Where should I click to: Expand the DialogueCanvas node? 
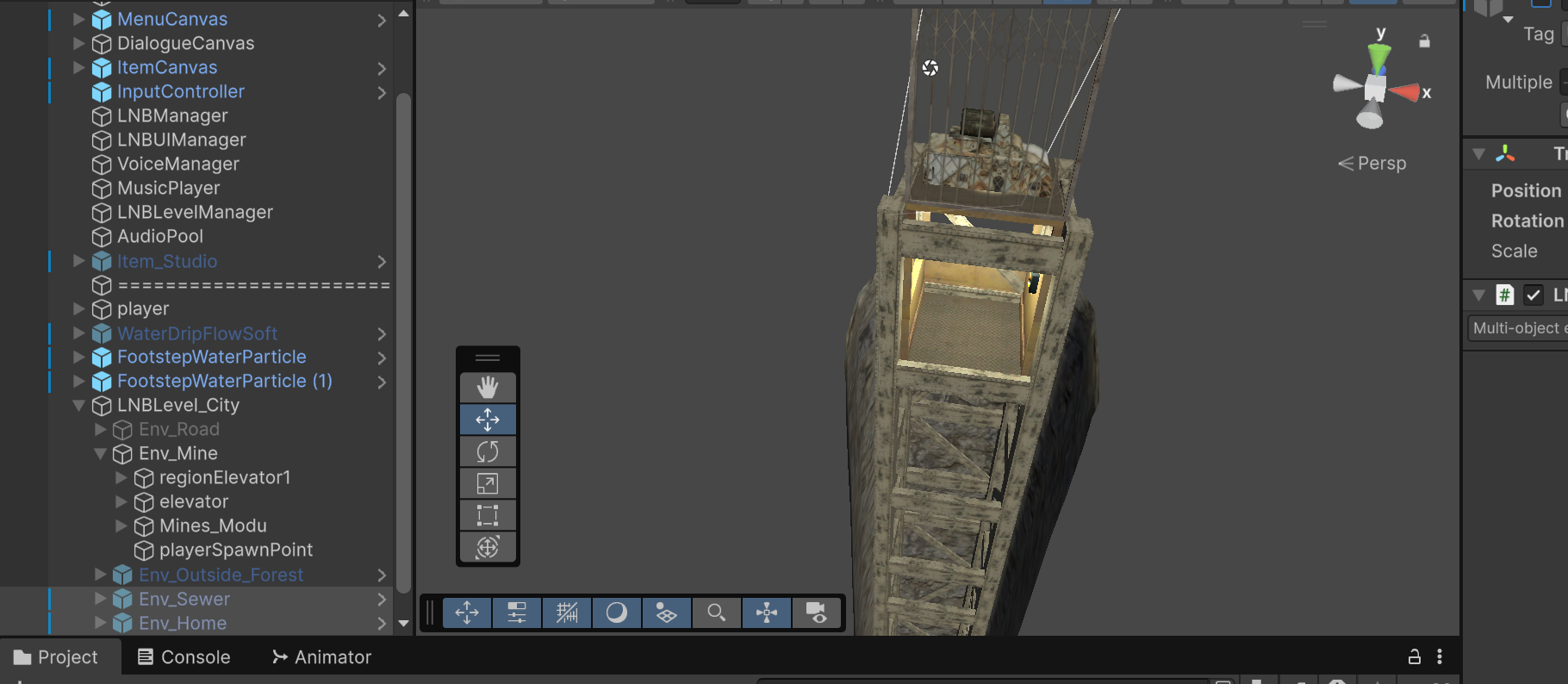(79, 43)
